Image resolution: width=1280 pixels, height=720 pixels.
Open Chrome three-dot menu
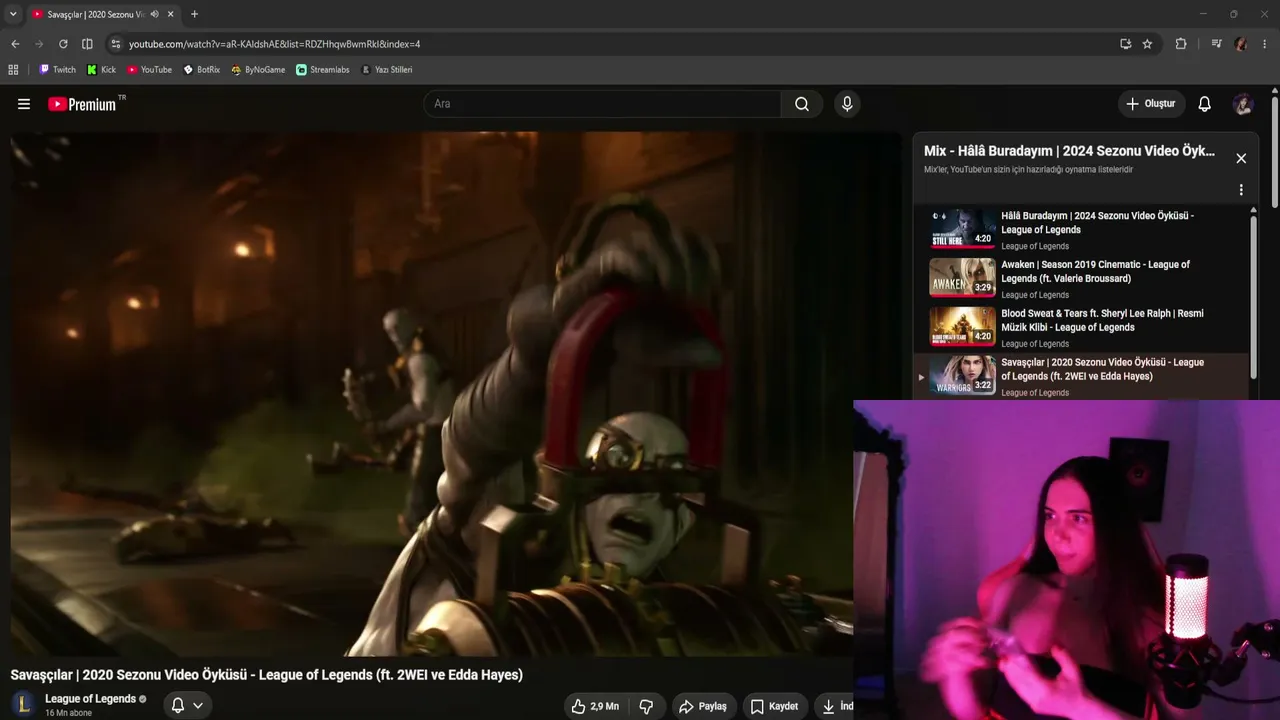(x=1265, y=44)
